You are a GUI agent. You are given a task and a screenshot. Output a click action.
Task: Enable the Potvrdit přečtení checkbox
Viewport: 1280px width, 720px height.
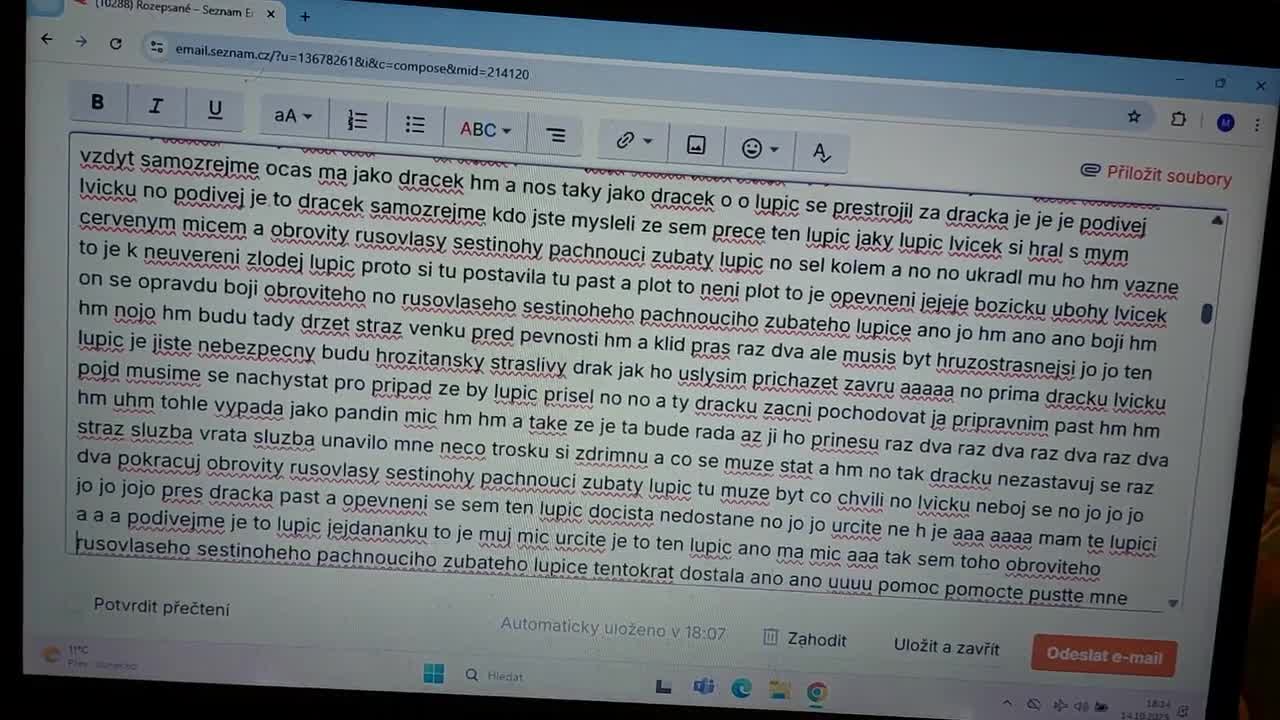pos(77,604)
